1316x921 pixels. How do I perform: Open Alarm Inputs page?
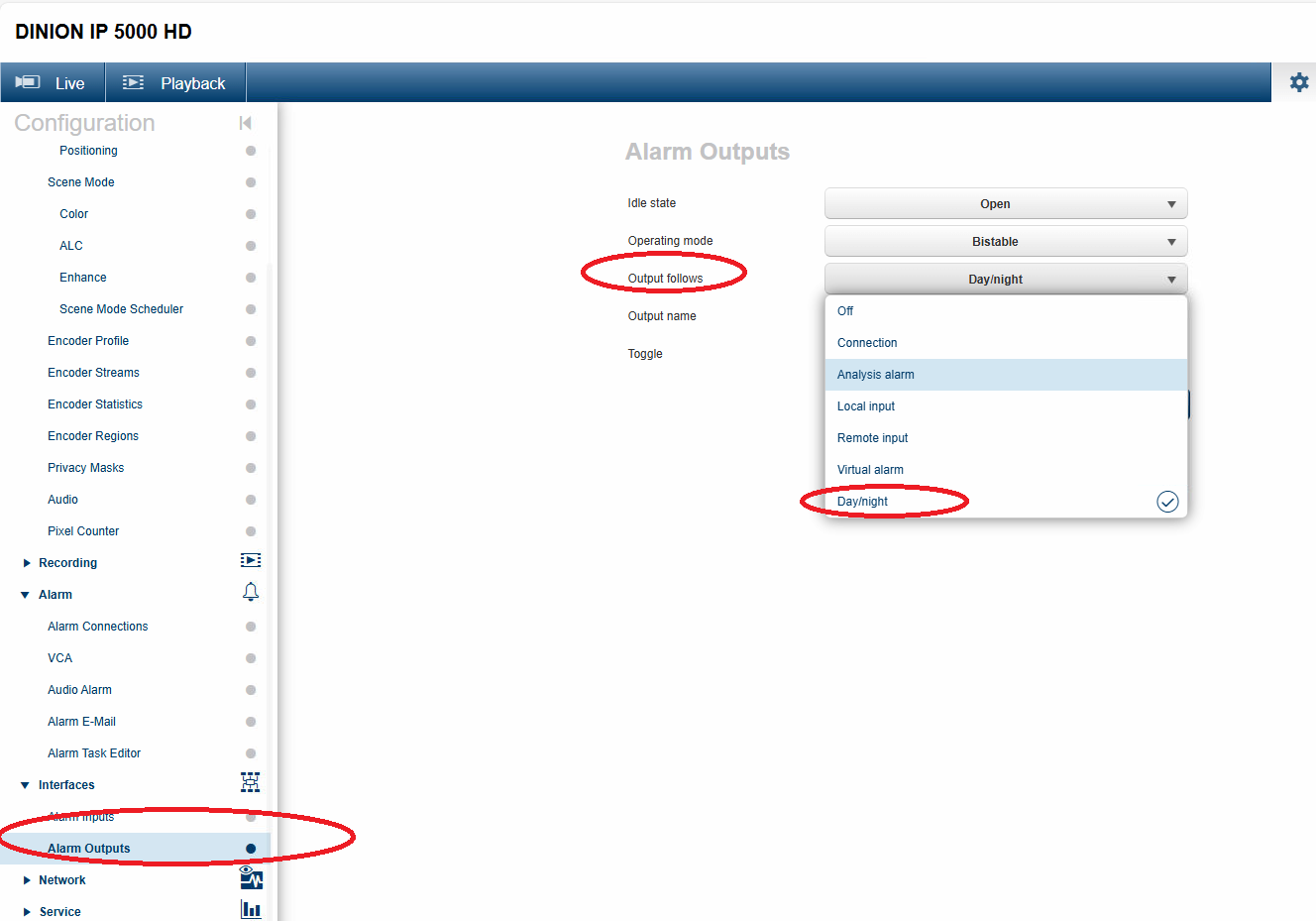point(81,817)
